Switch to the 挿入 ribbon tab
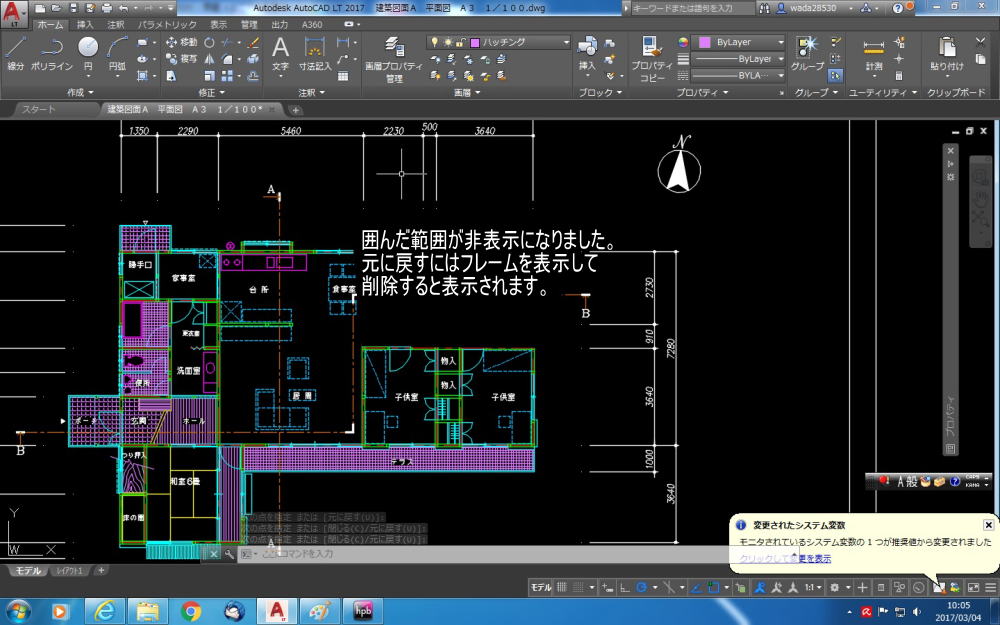Viewport: 1000px width, 625px height. click(x=85, y=25)
